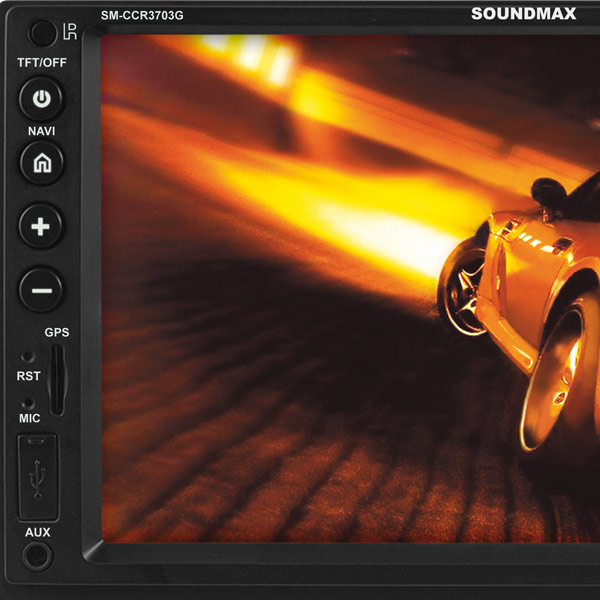Click the TFT/OFF label text
The width and height of the screenshot is (600, 600).
[41, 64]
